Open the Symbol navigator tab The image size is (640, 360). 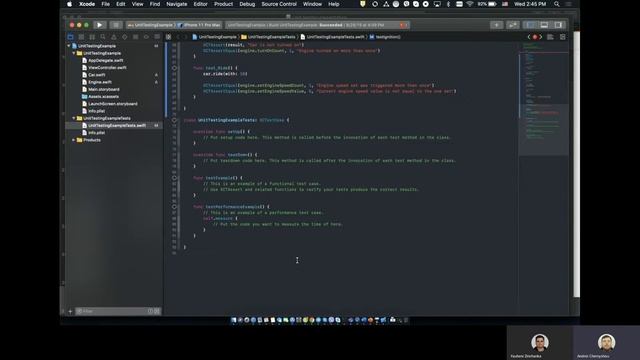(92, 37)
